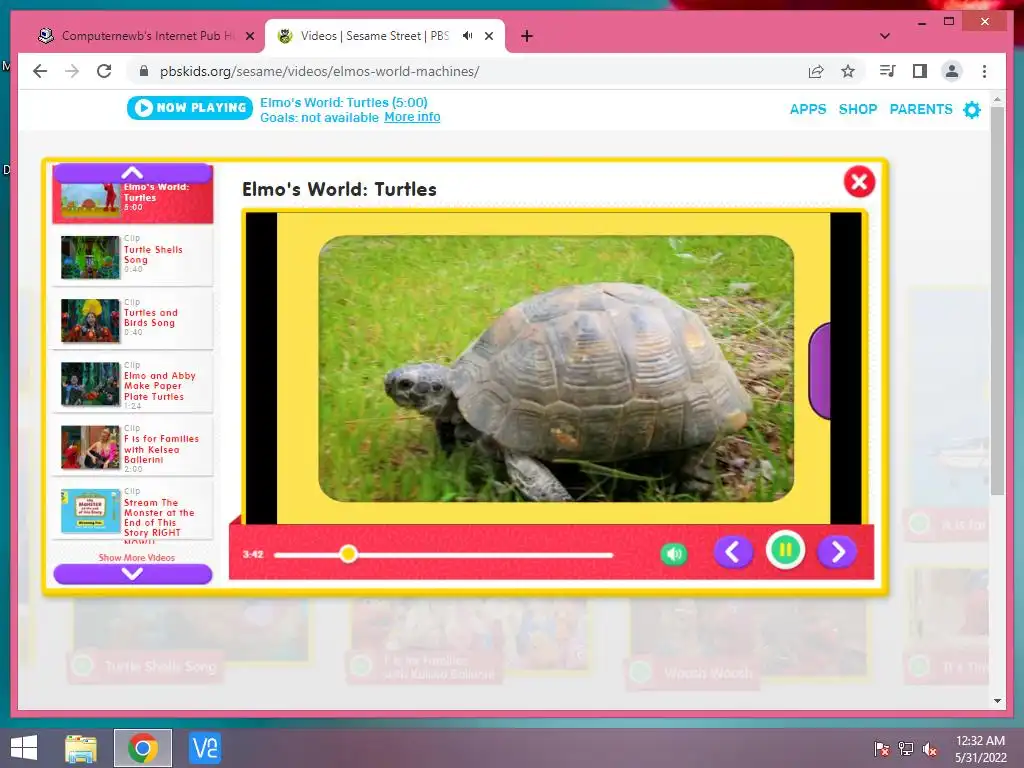1024x768 pixels.
Task: Mute the video player volume
Action: click(674, 554)
